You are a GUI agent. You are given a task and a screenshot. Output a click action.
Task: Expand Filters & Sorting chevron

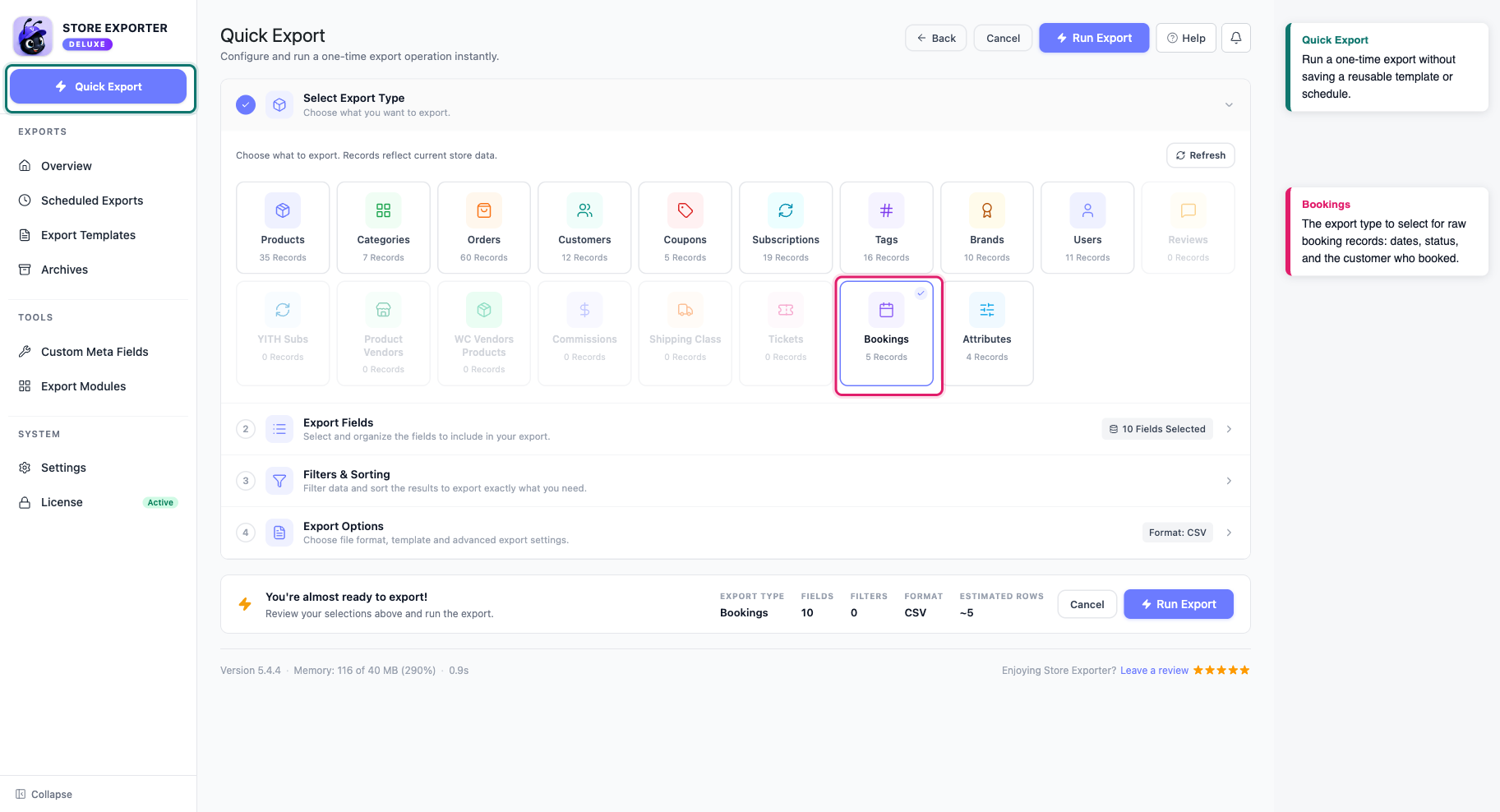pos(1229,481)
